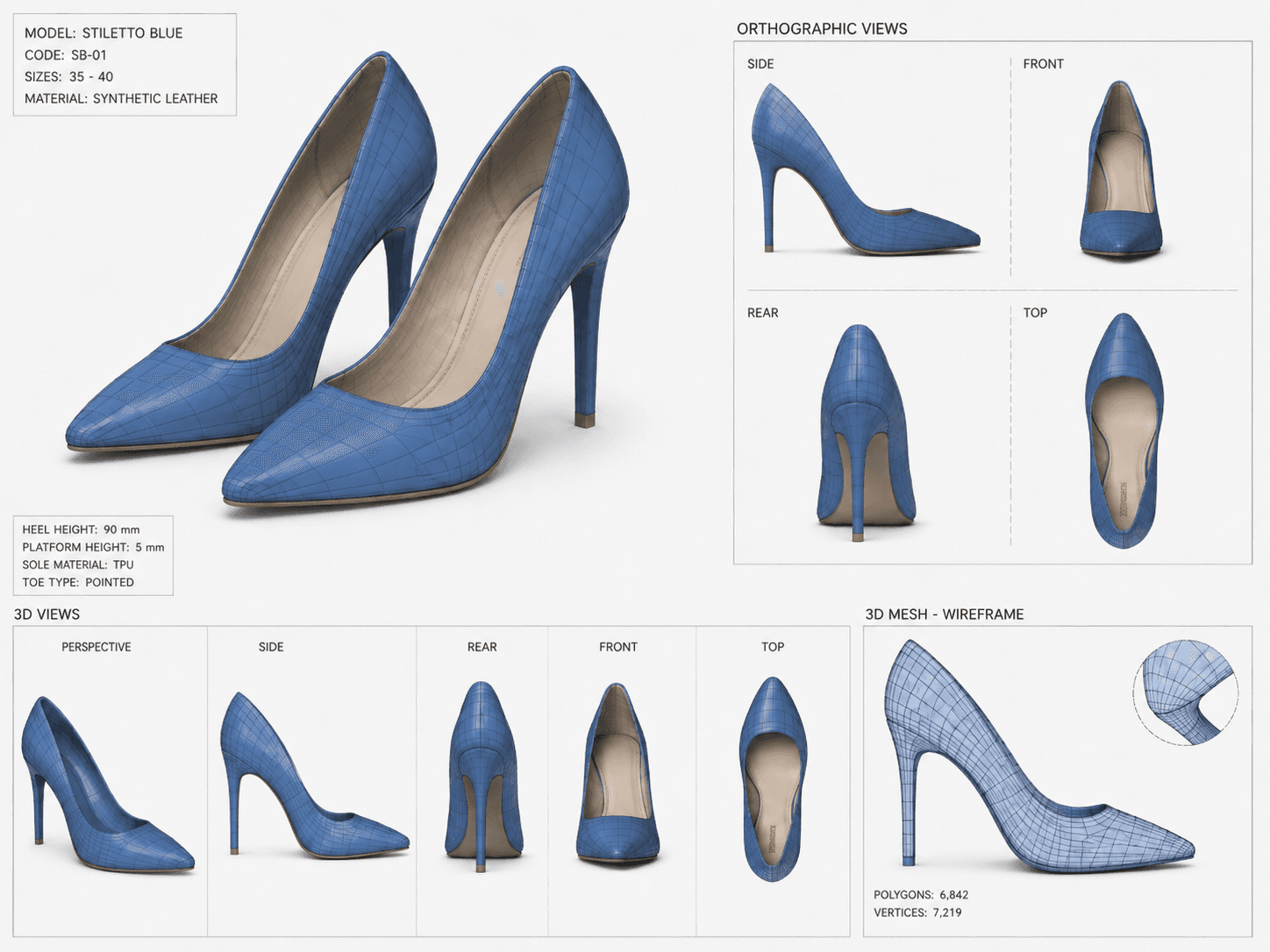Click the 'FRONT' label in Orthographic Views

(x=1043, y=64)
